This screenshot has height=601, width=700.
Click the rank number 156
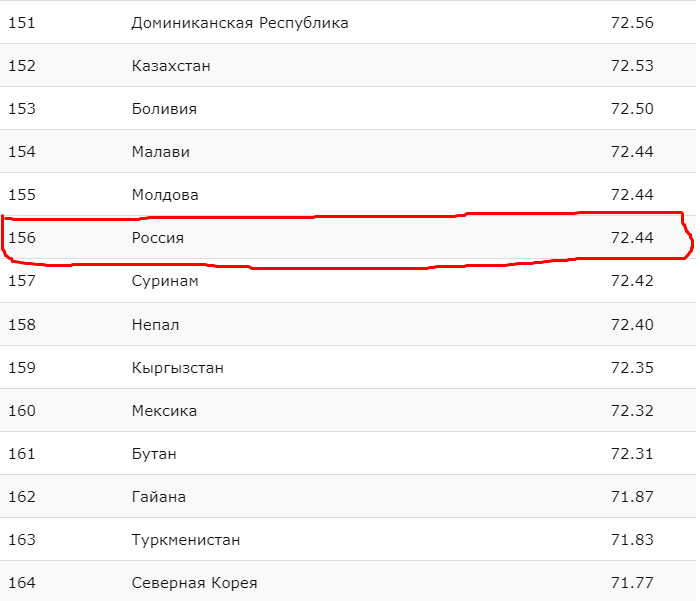tap(22, 238)
